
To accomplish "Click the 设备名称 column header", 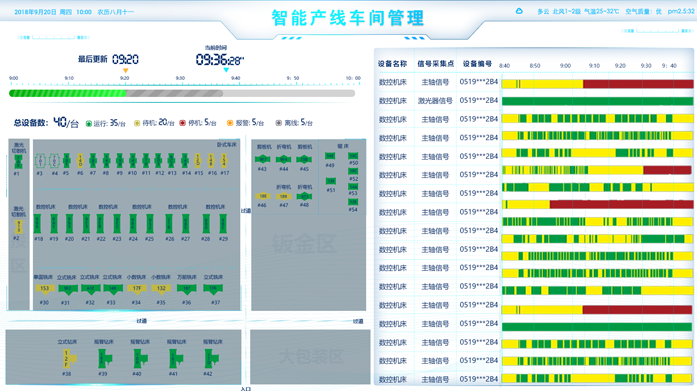I will click(x=393, y=64).
